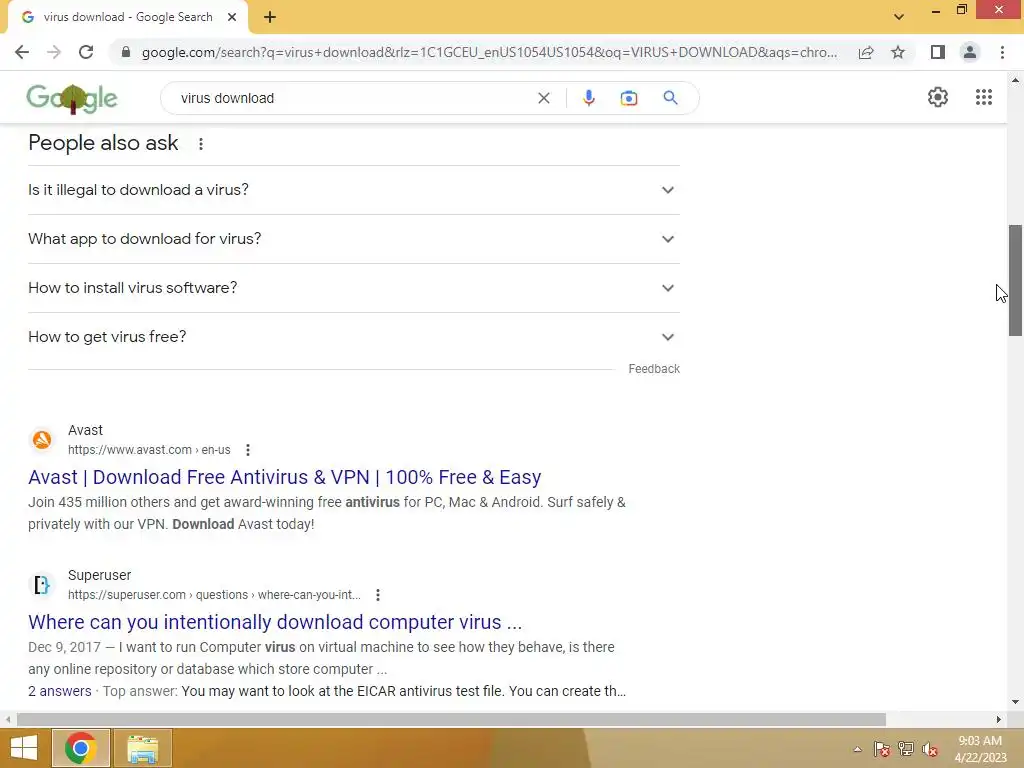Click the browser forward arrow
The height and width of the screenshot is (768, 1024).
[54, 52]
